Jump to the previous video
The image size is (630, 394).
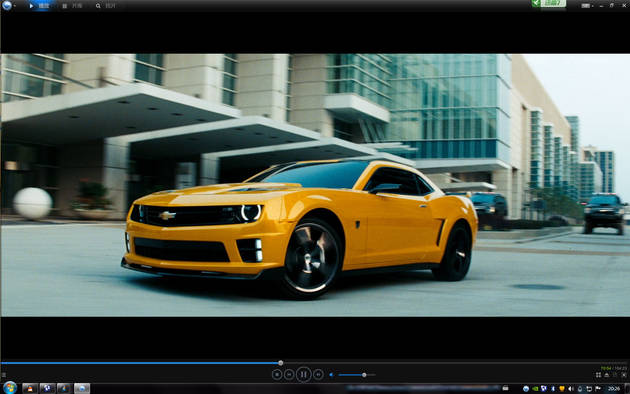(289, 374)
